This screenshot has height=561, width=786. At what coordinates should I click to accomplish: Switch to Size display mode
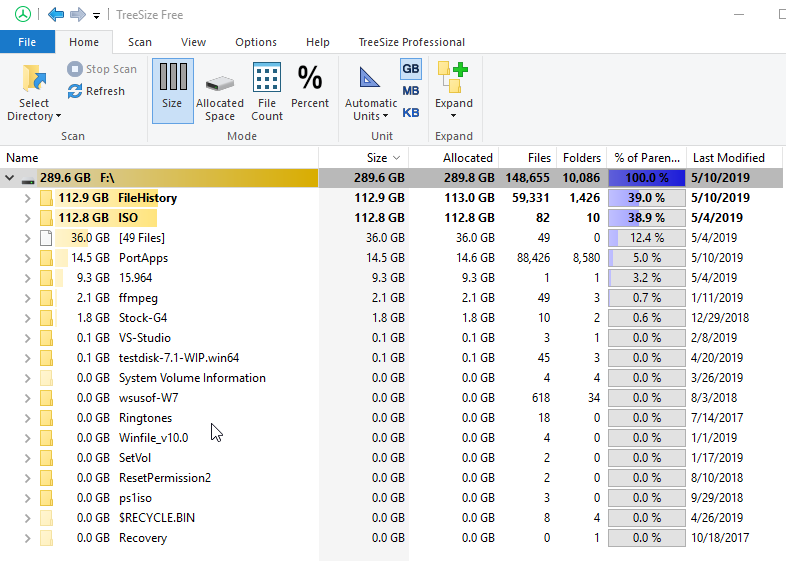172,91
